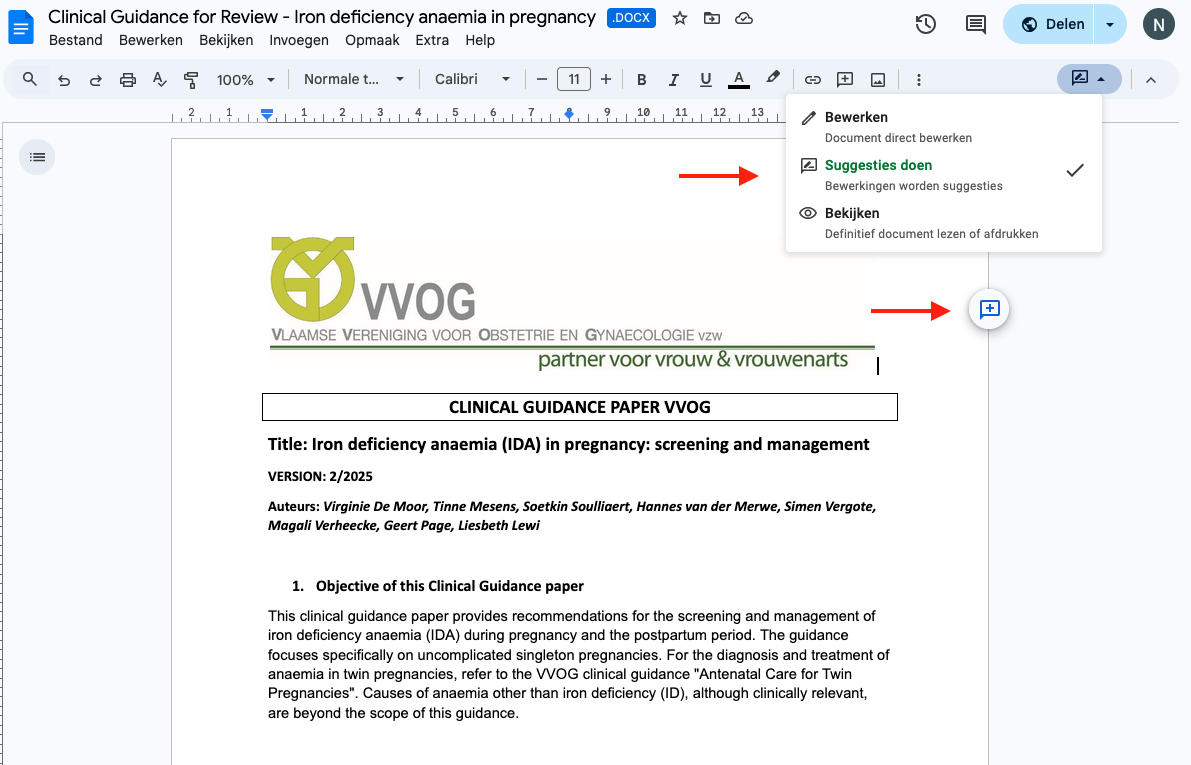Open the zoom level dropdown
The image size is (1191, 765).
245,80
